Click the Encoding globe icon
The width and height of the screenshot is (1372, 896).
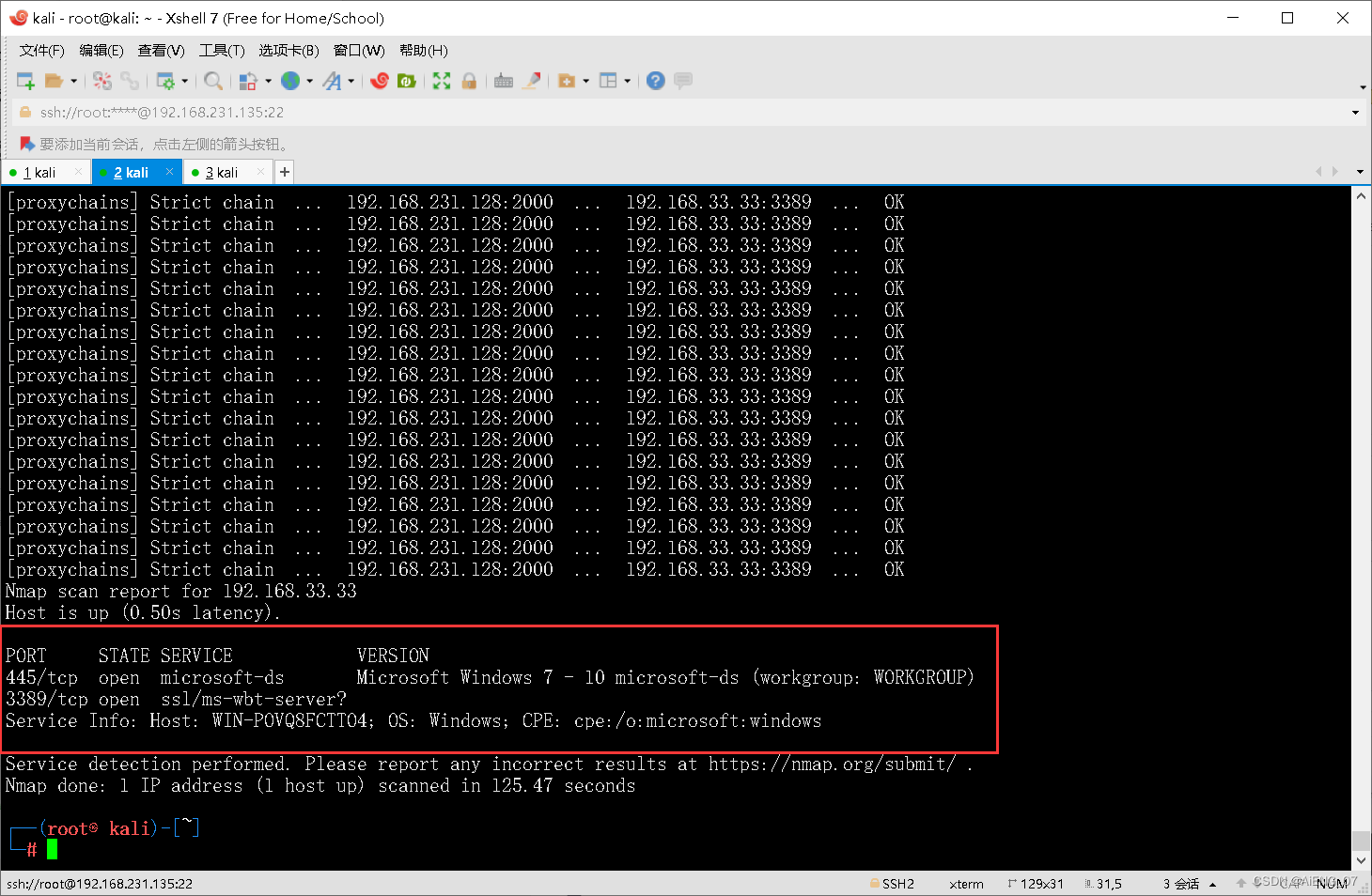click(x=290, y=81)
